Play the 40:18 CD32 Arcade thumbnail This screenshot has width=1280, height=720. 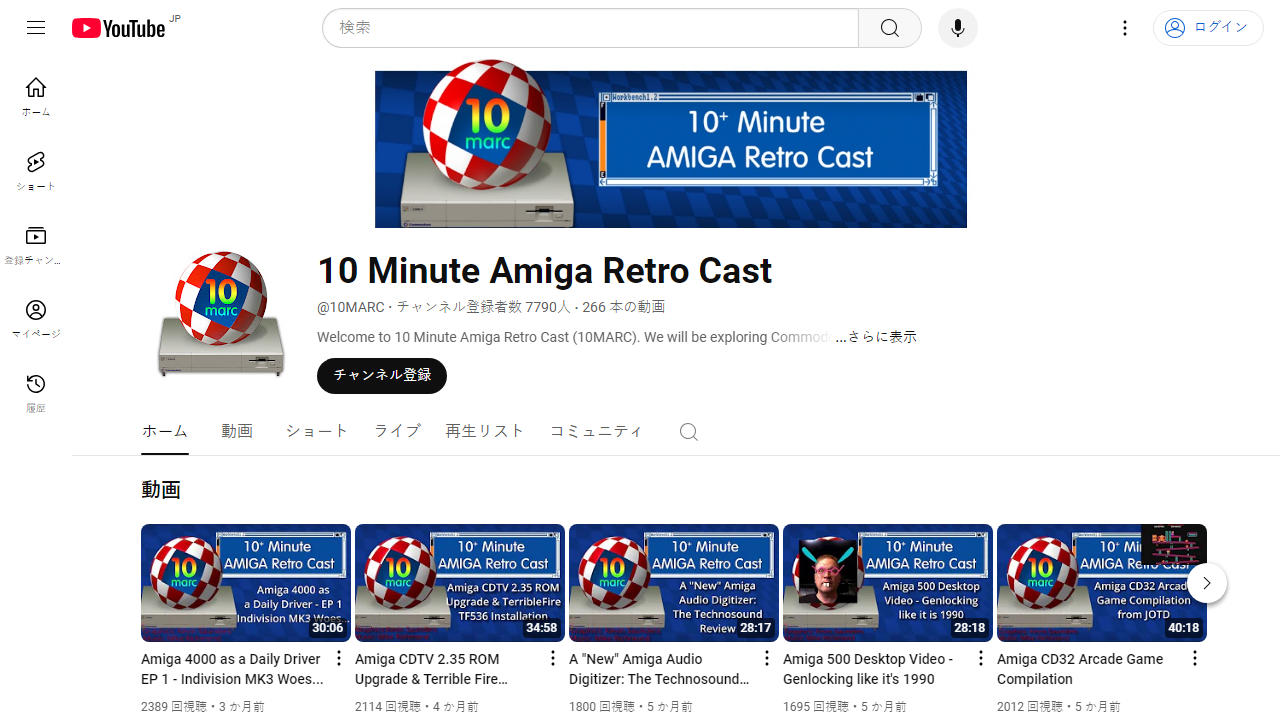pos(1102,583)
